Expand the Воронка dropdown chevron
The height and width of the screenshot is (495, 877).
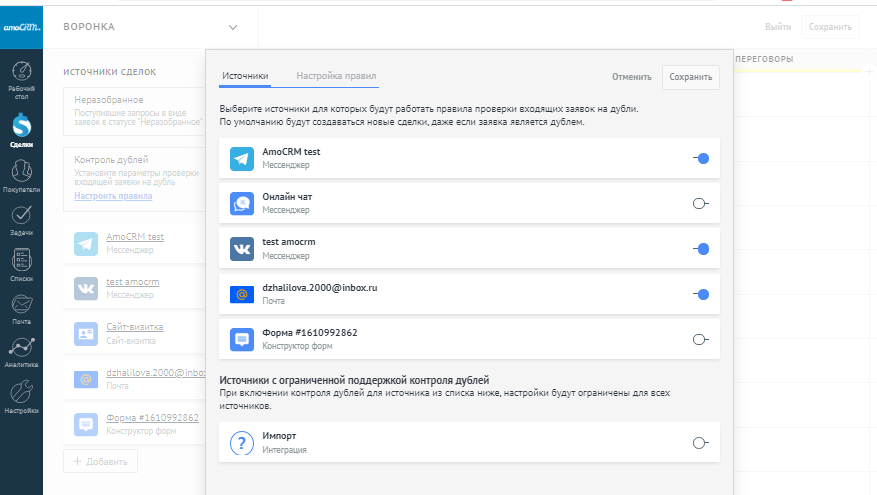pyautogui.click(x=233, y=27)
